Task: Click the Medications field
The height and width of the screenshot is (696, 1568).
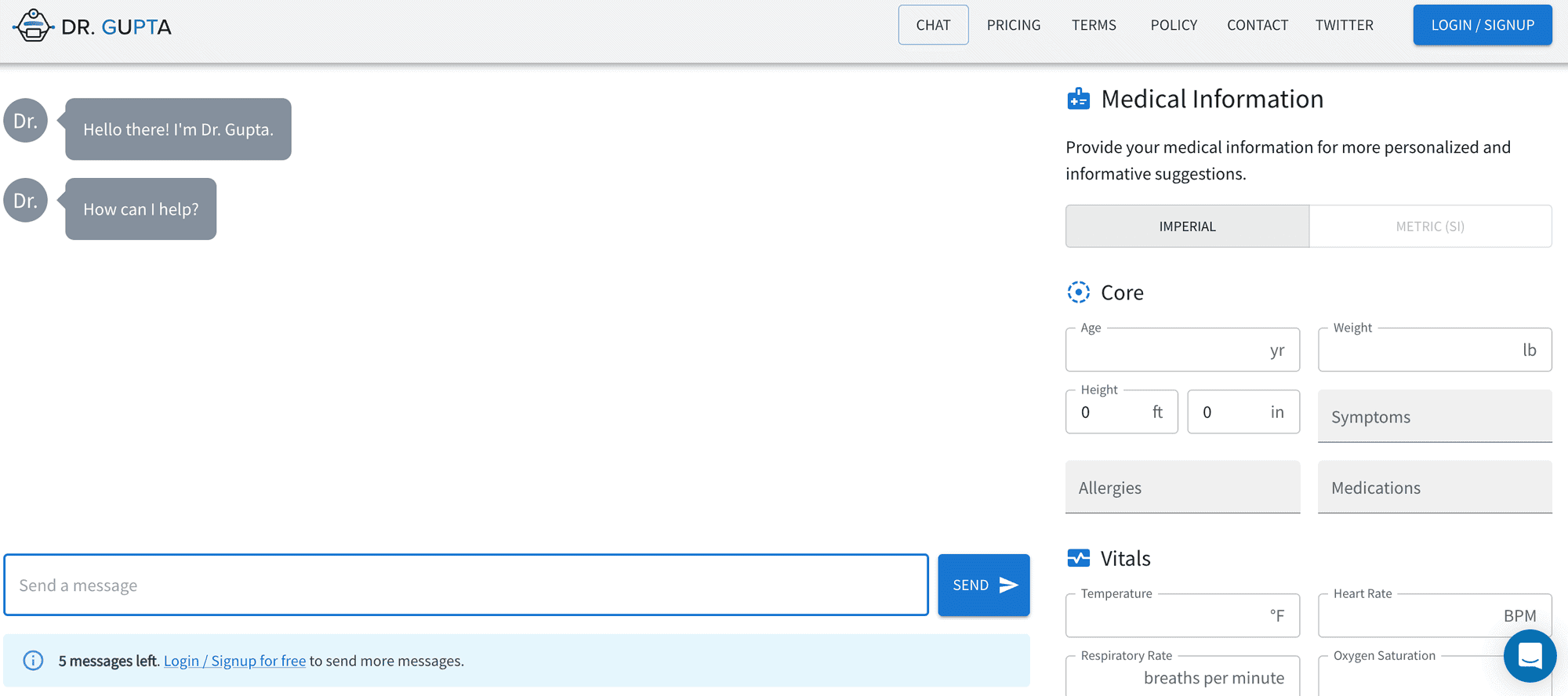Action: pyautogui.click(x=1435, y=487)
